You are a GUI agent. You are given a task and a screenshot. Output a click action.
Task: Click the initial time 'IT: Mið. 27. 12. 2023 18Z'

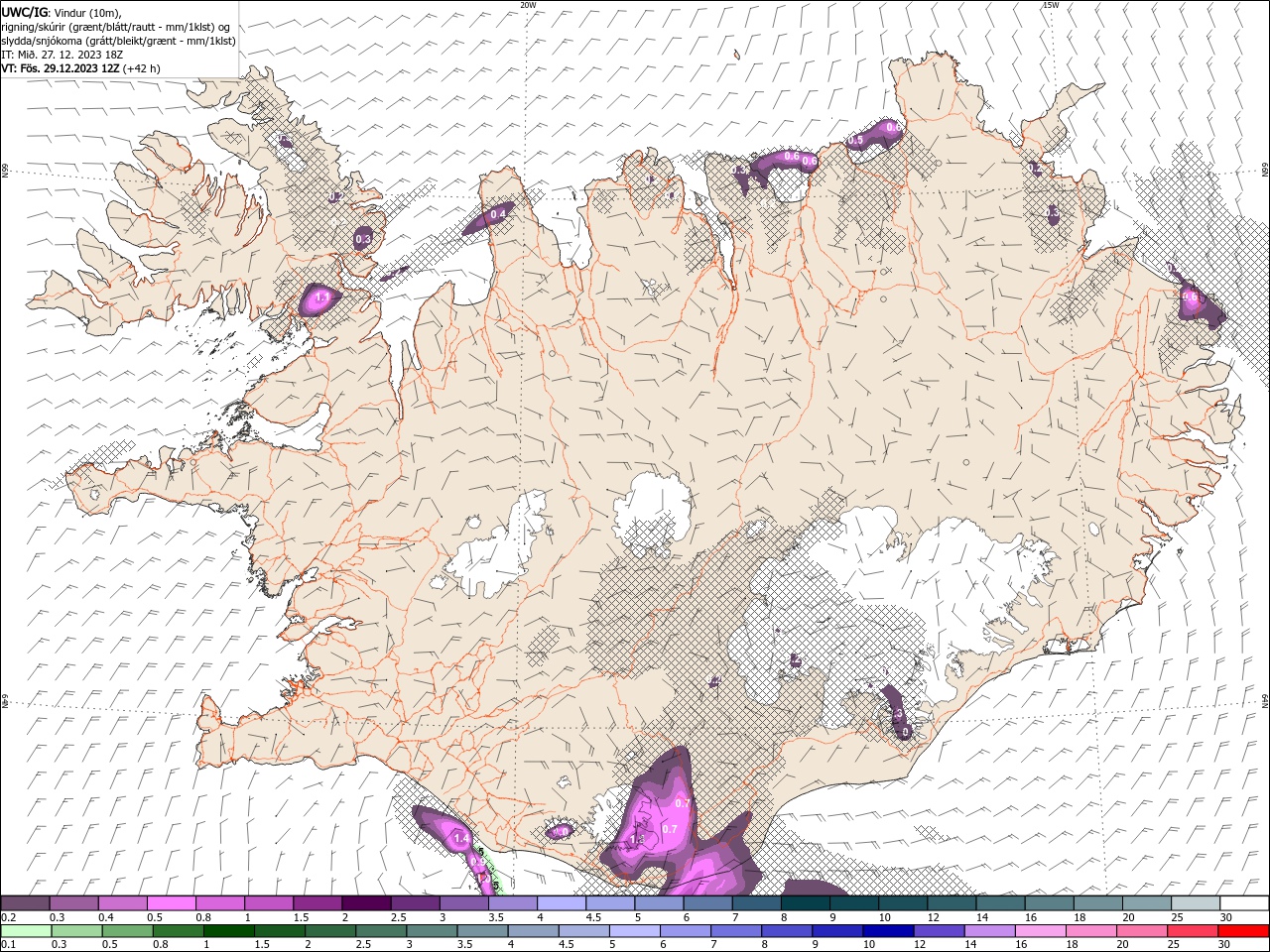62,55
